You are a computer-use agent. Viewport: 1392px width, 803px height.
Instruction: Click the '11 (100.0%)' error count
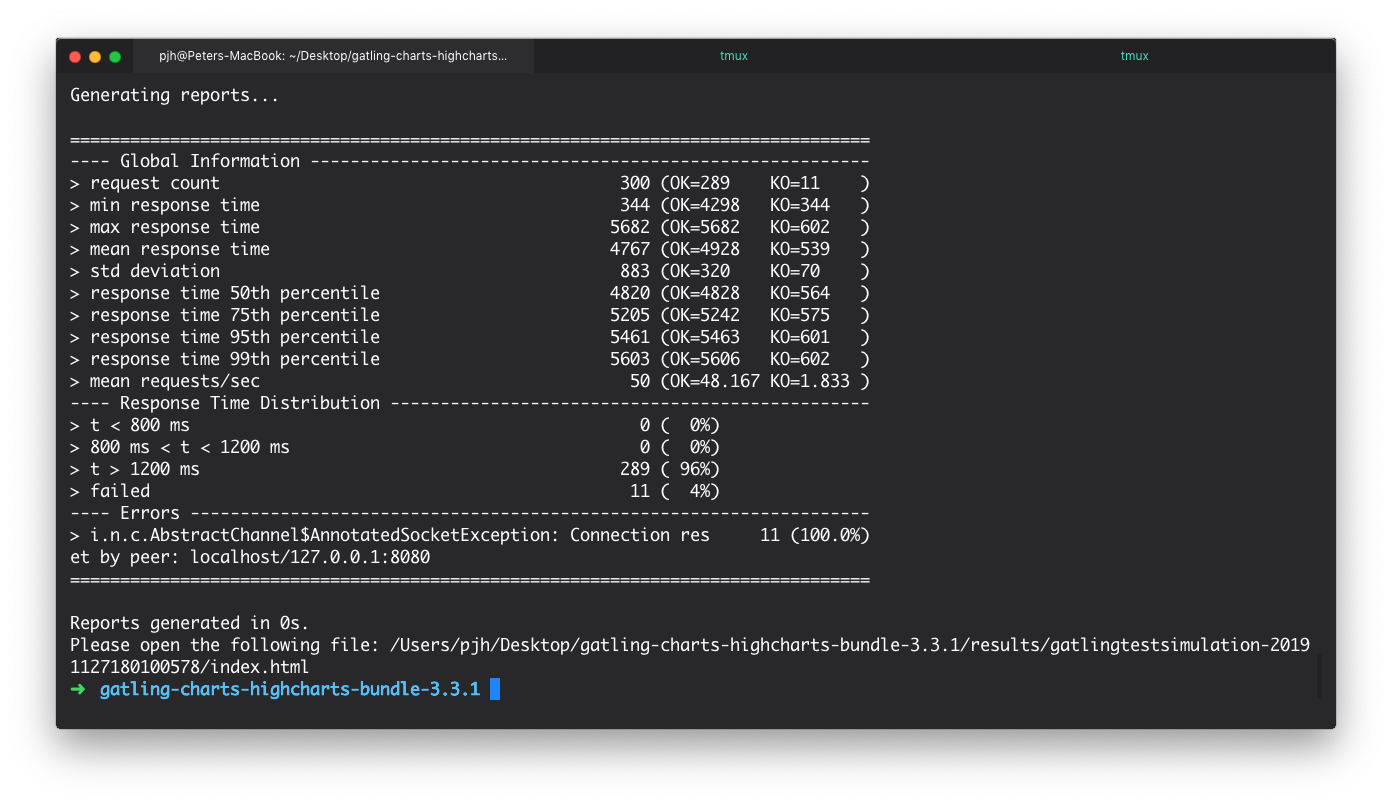point(815,535)
